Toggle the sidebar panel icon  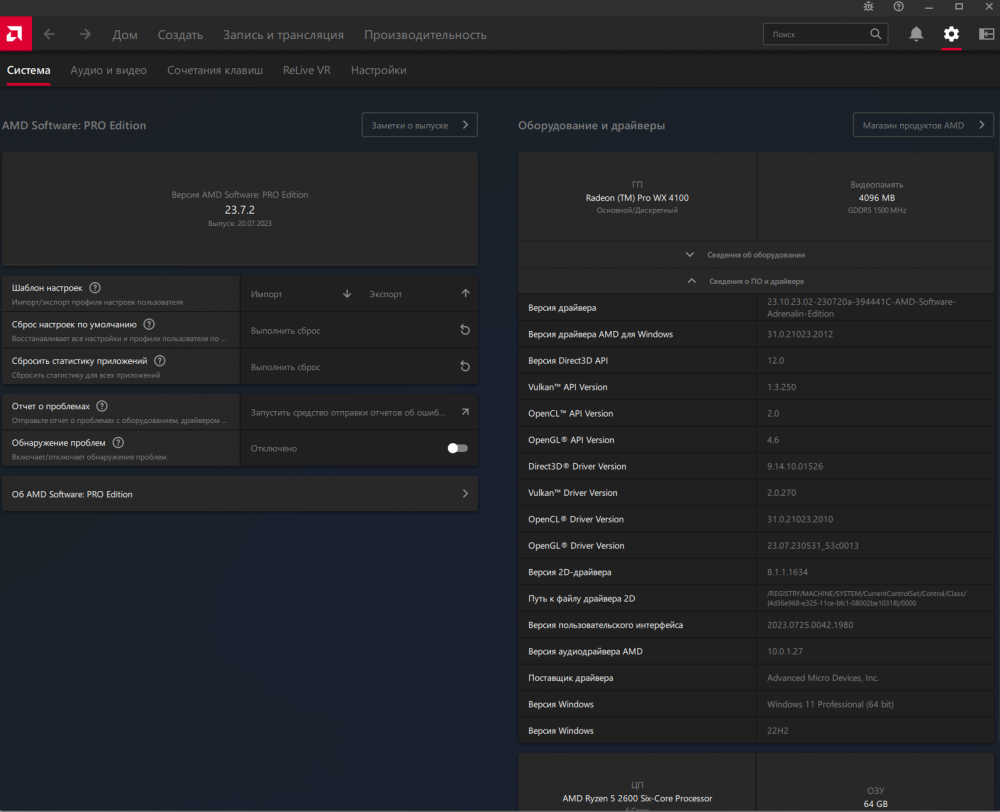point(986,34)
